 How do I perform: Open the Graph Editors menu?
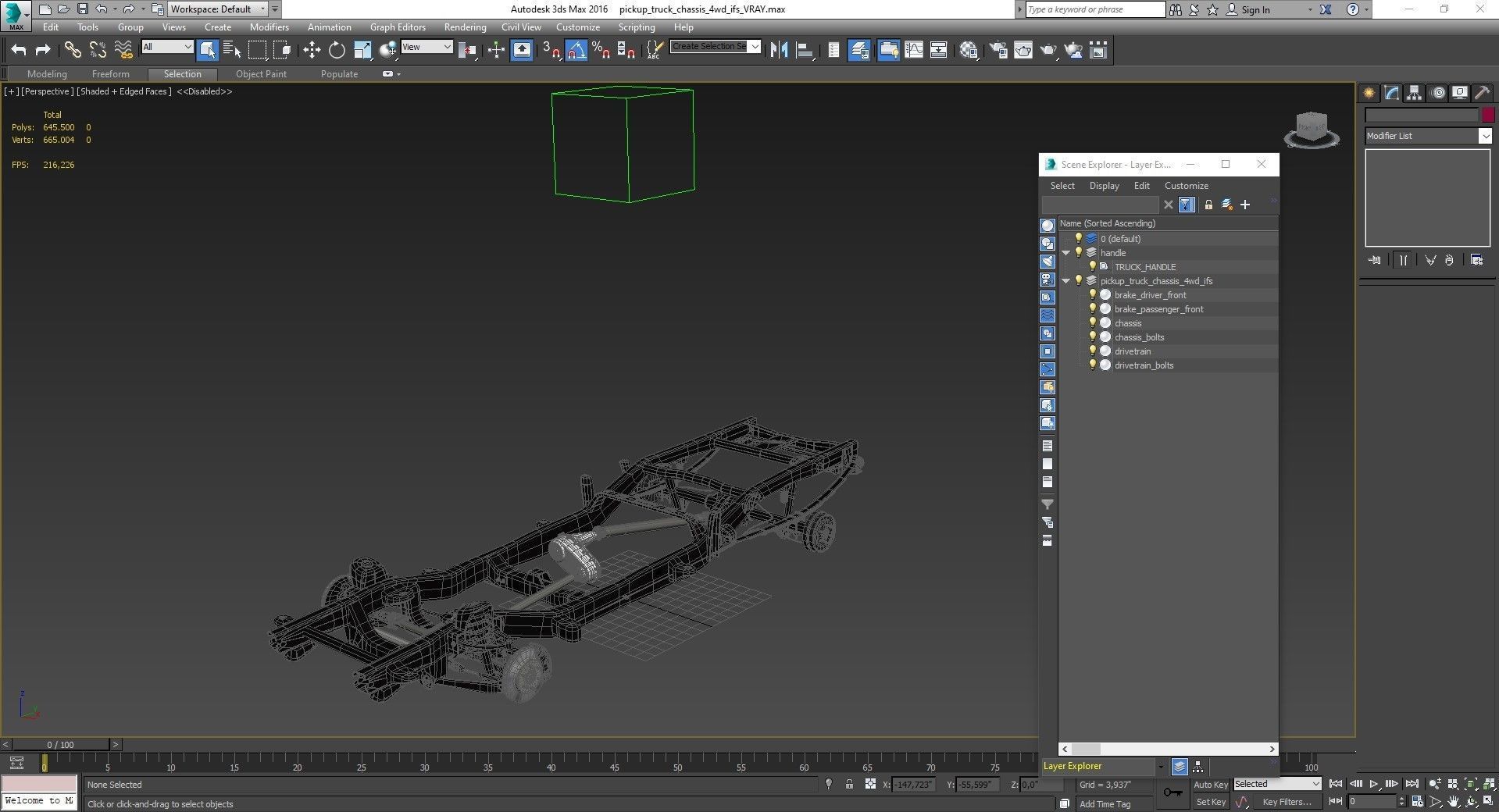398,27
